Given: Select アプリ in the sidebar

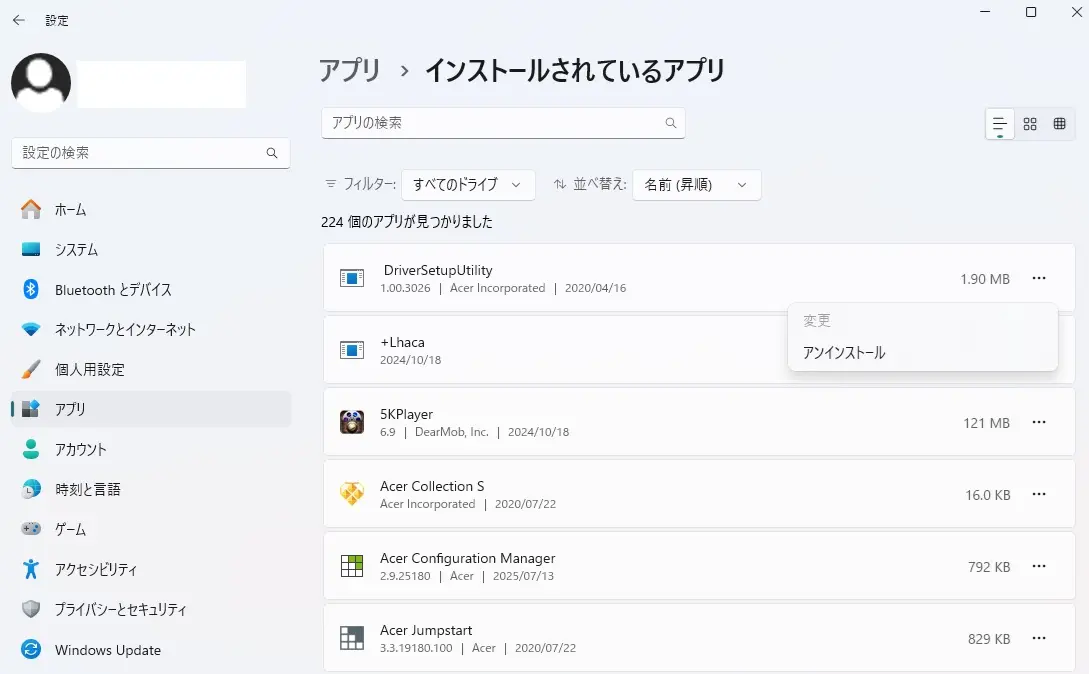Looking at the screenshot, I should (x=151, y=409).
